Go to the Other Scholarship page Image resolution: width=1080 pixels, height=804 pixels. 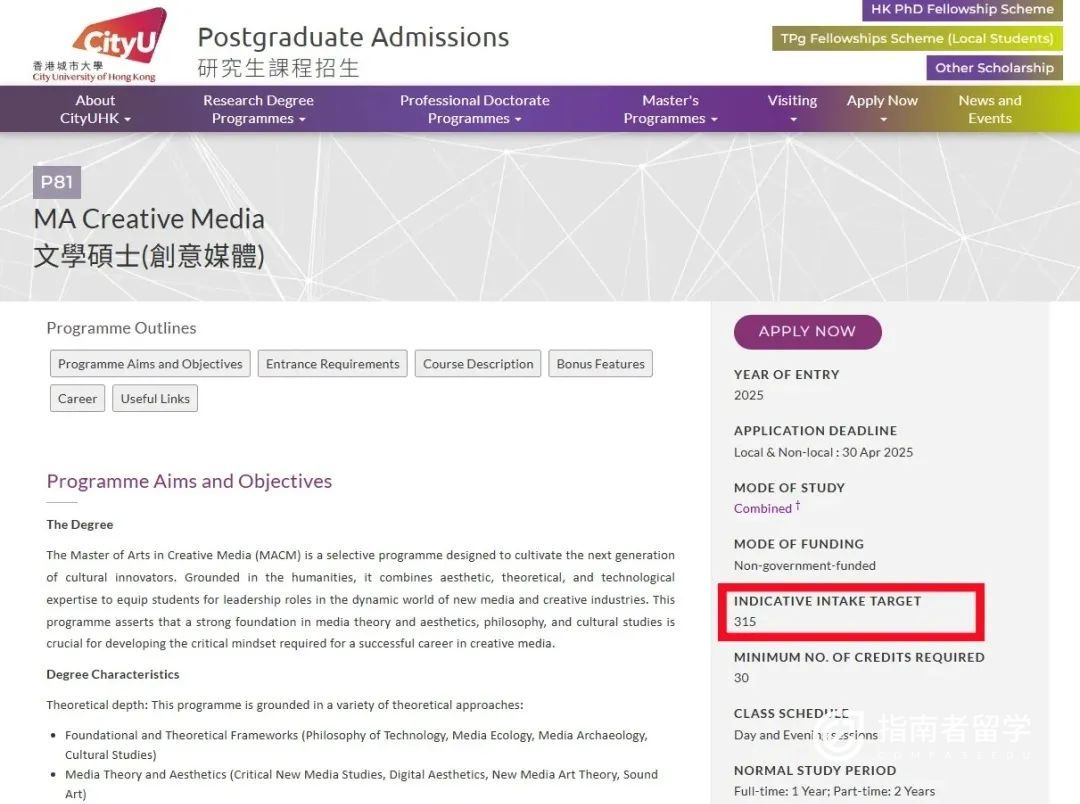point(994,68)
